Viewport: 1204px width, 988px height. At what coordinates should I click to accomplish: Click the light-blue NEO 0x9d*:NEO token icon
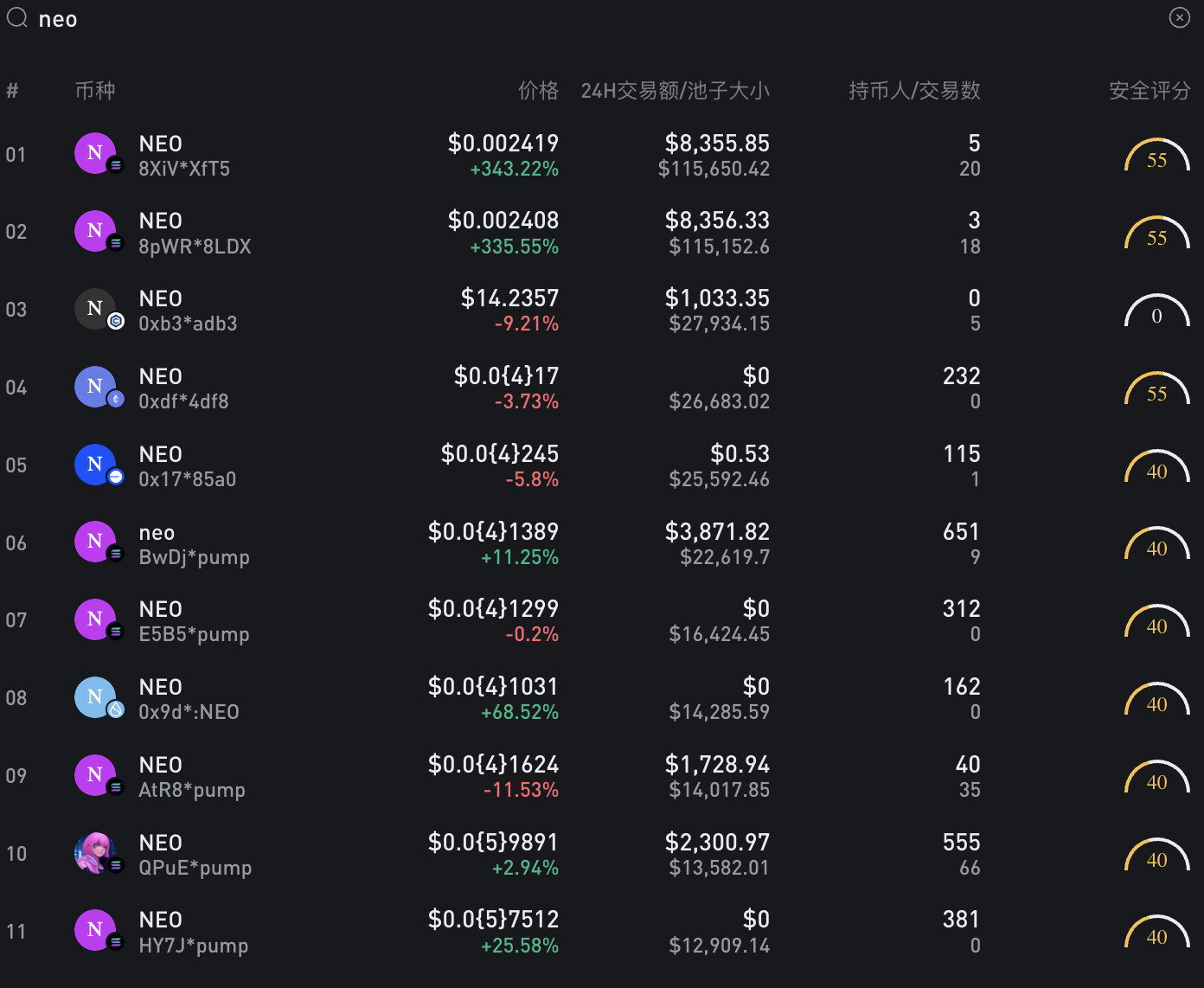(x=96, y=697)
